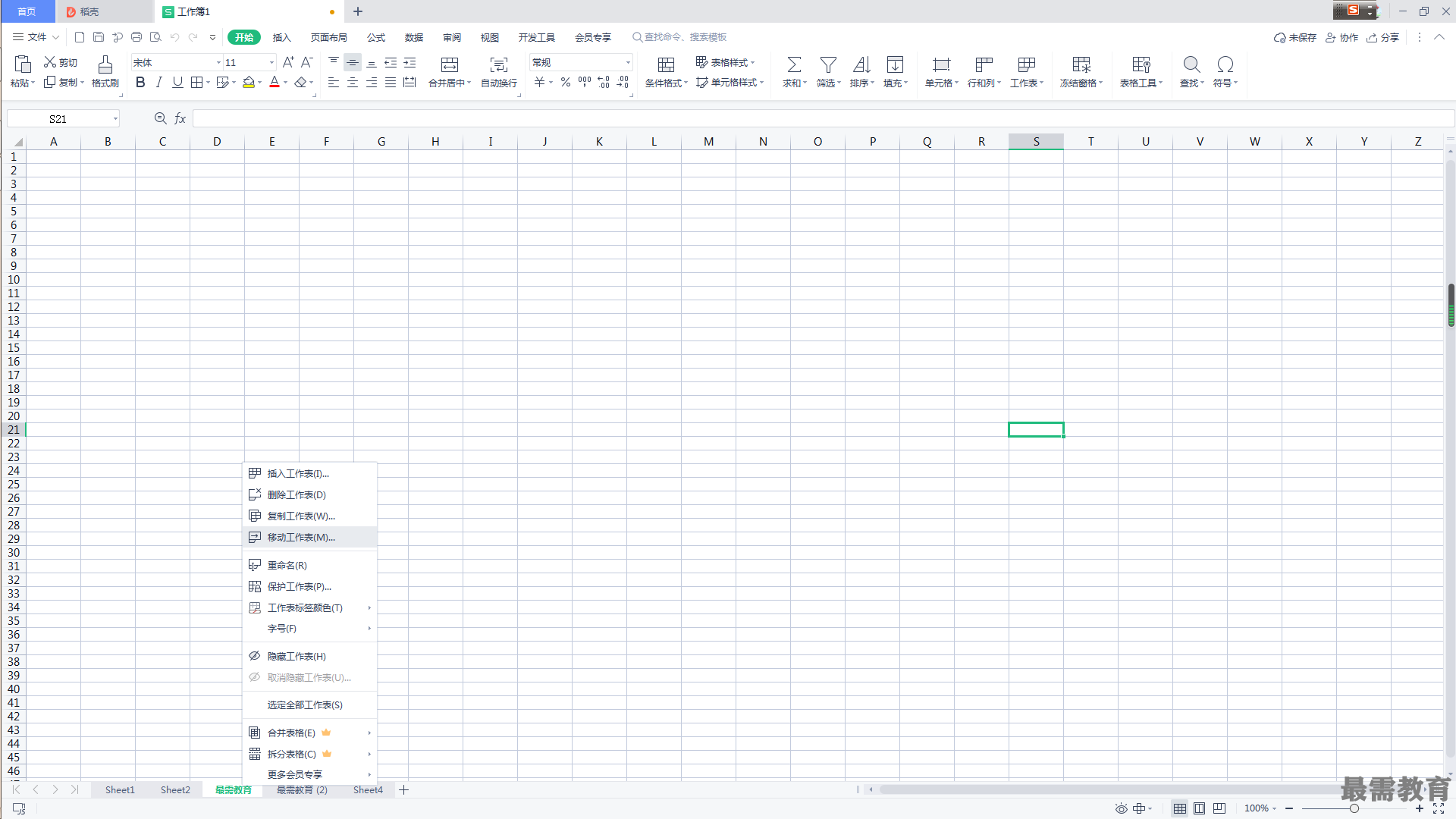This screenshot has width=1456, height=819.
Task: Apply the fill color bucket
Action: tap(249, 83)
